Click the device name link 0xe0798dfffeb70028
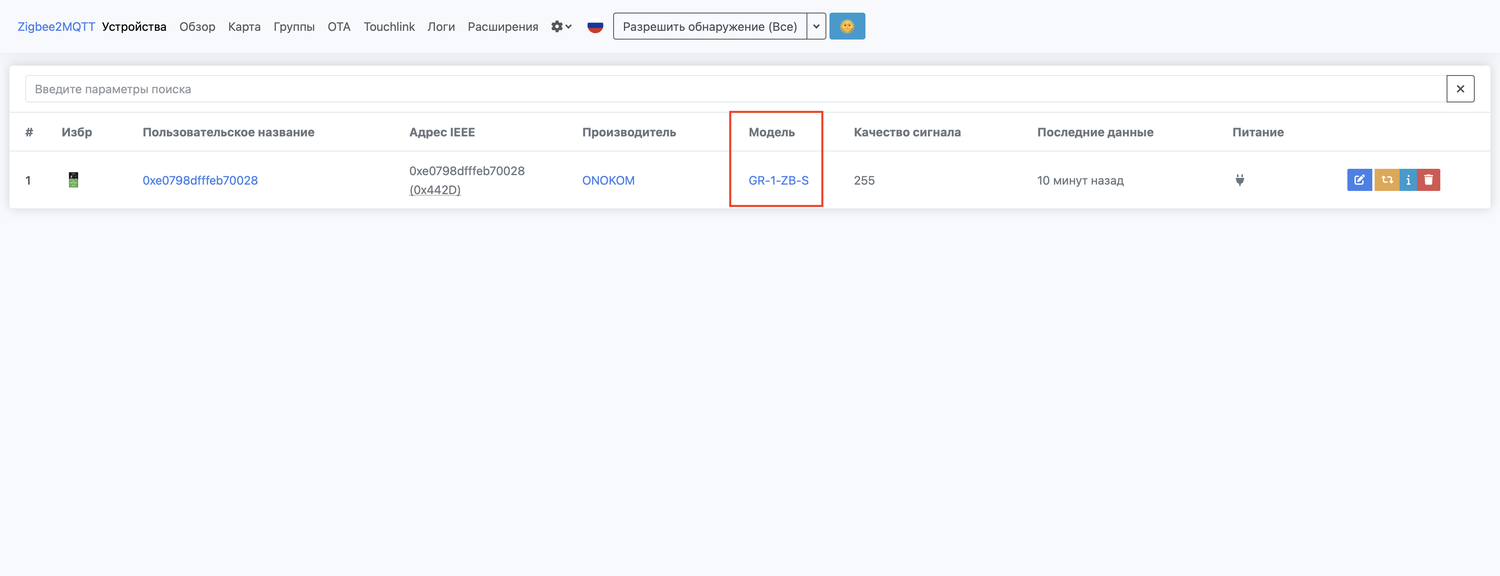The height and width of the screenshot is (576, 1500). click(x=200, y=181)
